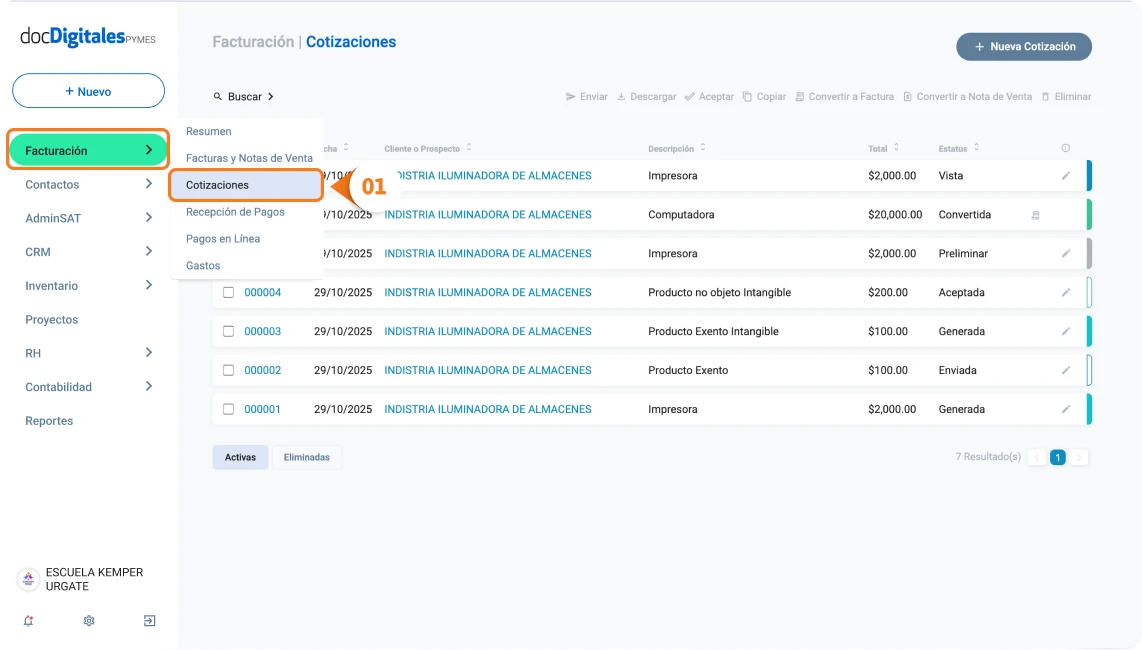Tick the checkbox for quotation 000002

[228, 370]
